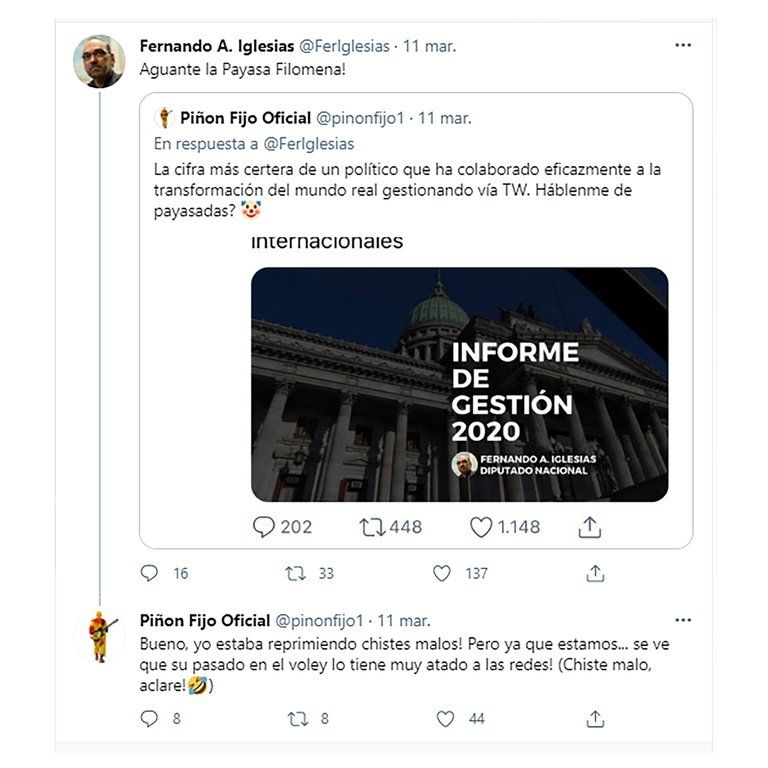Like the Fernando Iglesias tweet with 137 likes

442,573
